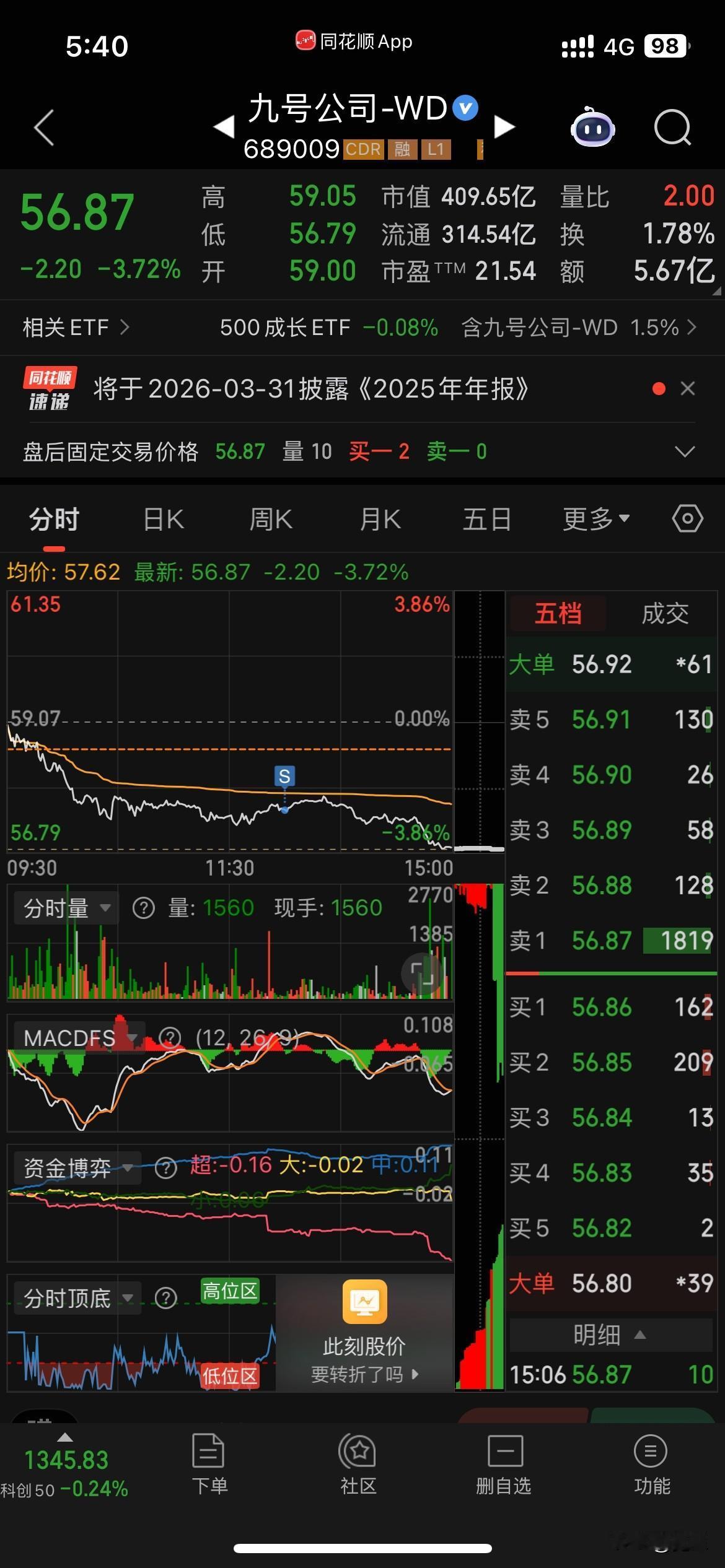Tap the 买2 56.85 order row

click(x=612, y=1063)
